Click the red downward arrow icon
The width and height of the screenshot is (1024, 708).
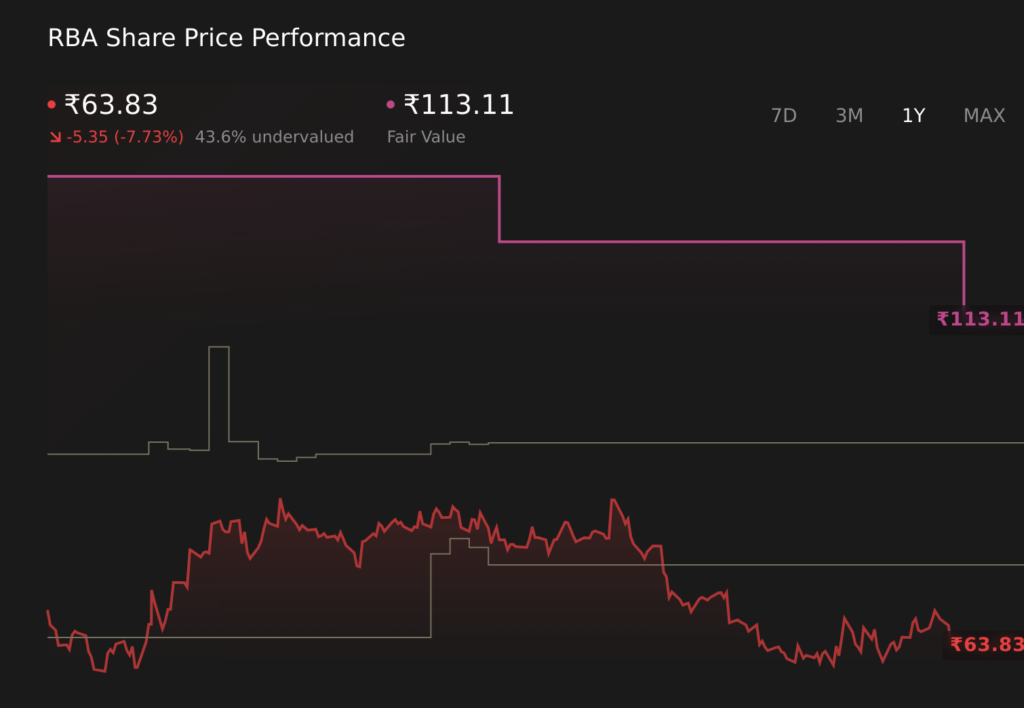click(x=55, y=137)
